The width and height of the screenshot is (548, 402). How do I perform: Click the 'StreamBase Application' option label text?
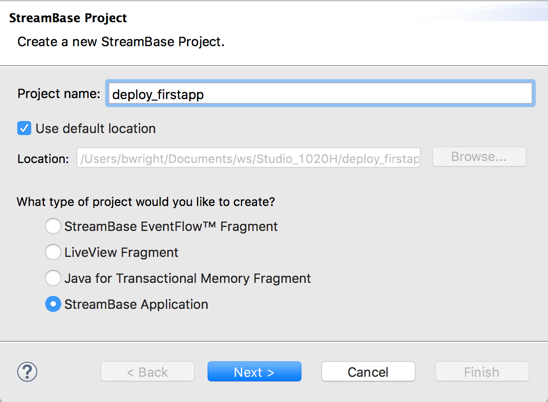coord(136,304)
